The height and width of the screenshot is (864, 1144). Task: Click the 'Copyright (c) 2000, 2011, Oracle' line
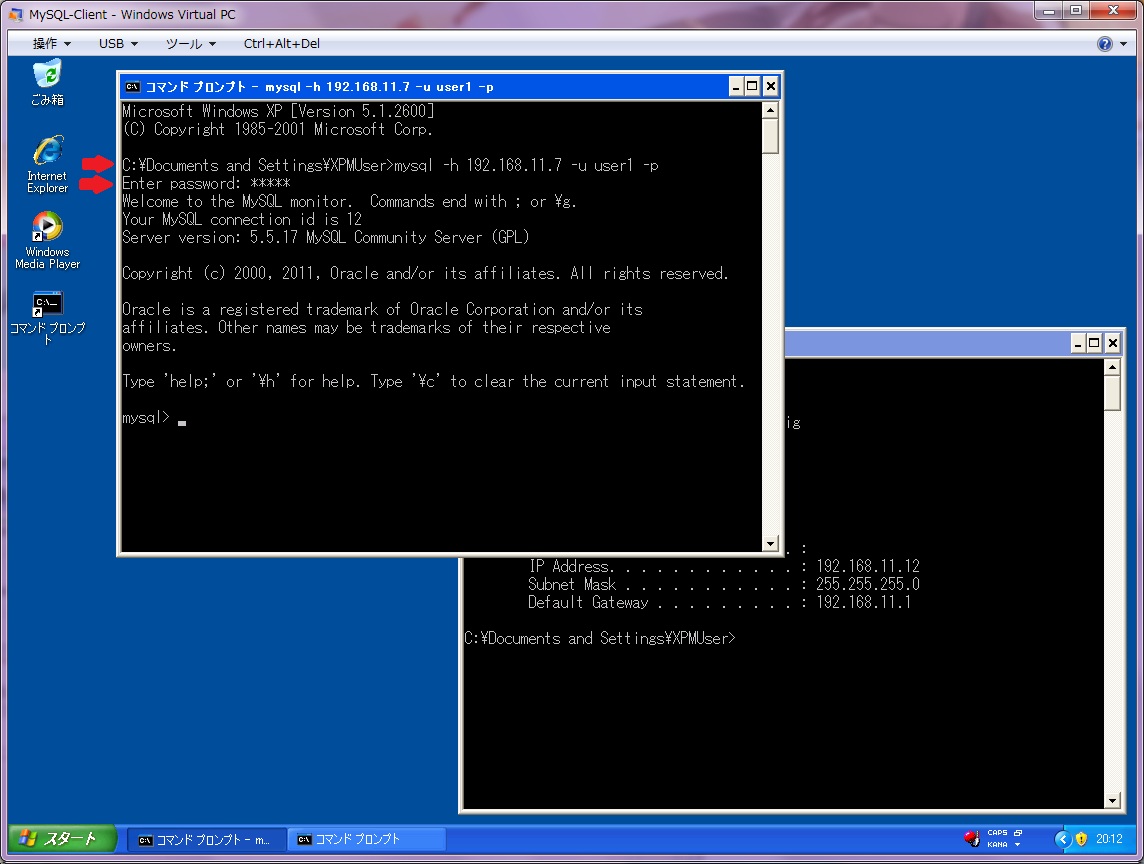pyautogui.click(x=425, y=274)
